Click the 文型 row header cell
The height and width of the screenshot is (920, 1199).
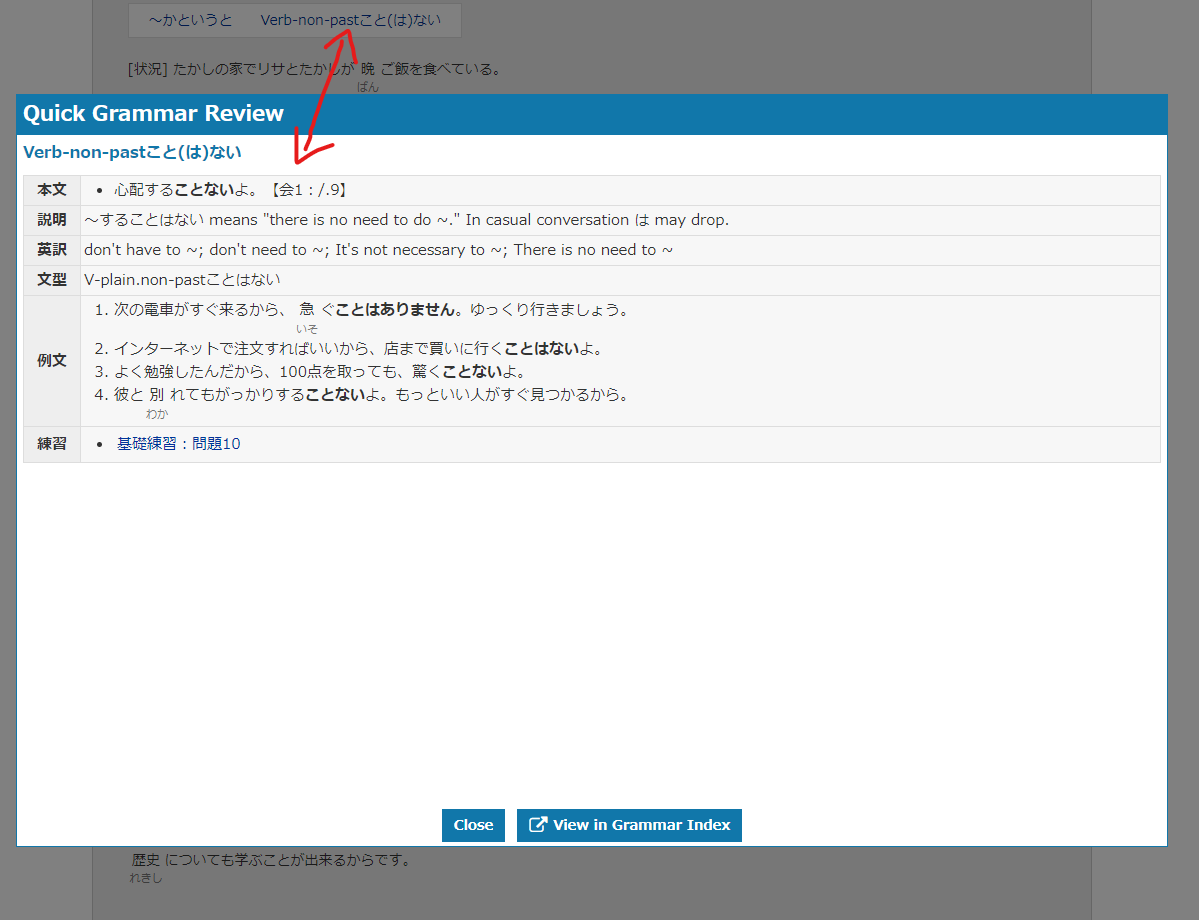pyautogui.click(x=52, y=280)
